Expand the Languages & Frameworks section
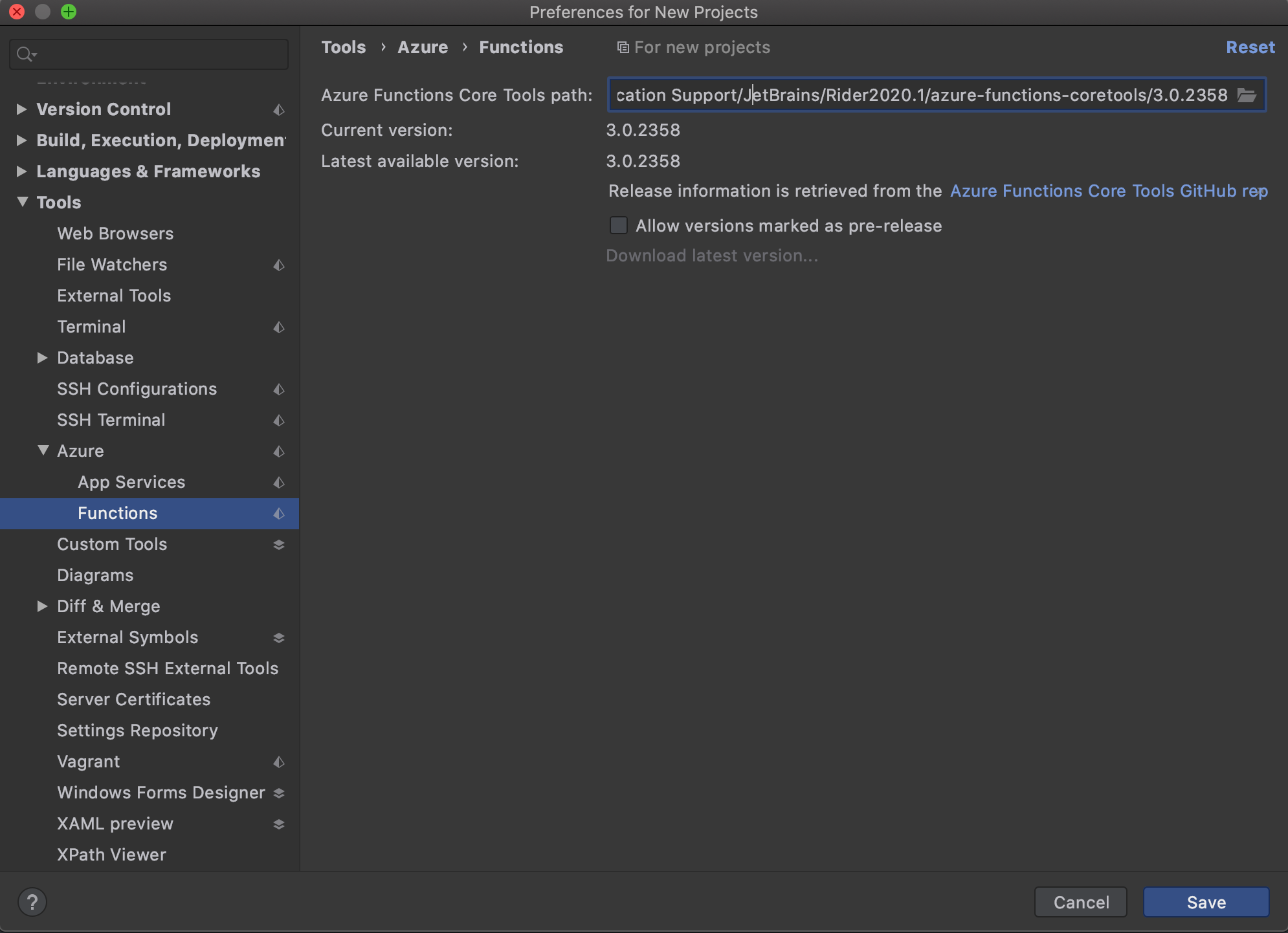 click(21, 171)
